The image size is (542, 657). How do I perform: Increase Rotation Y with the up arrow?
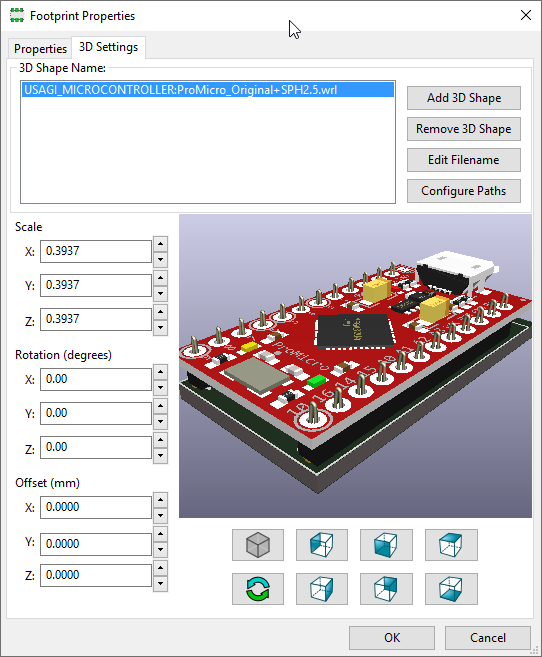coord(160,406)
